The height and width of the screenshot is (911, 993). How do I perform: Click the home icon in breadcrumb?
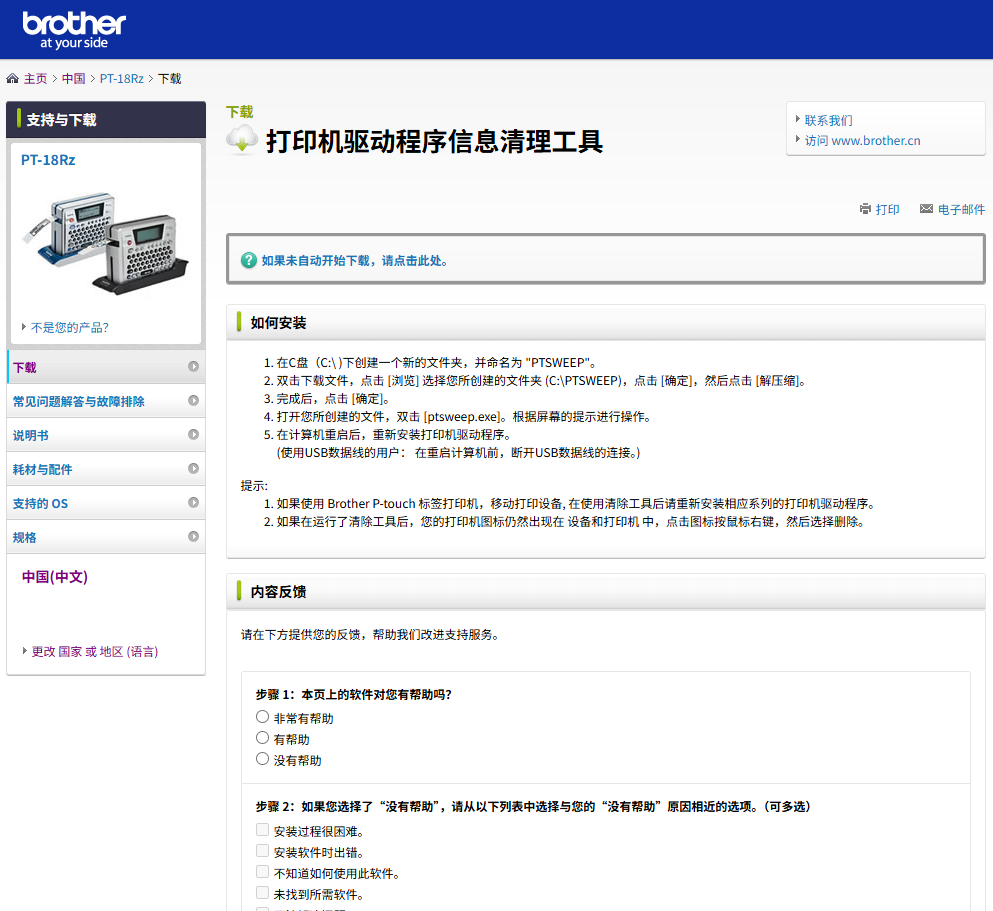[x=12, y=79]
